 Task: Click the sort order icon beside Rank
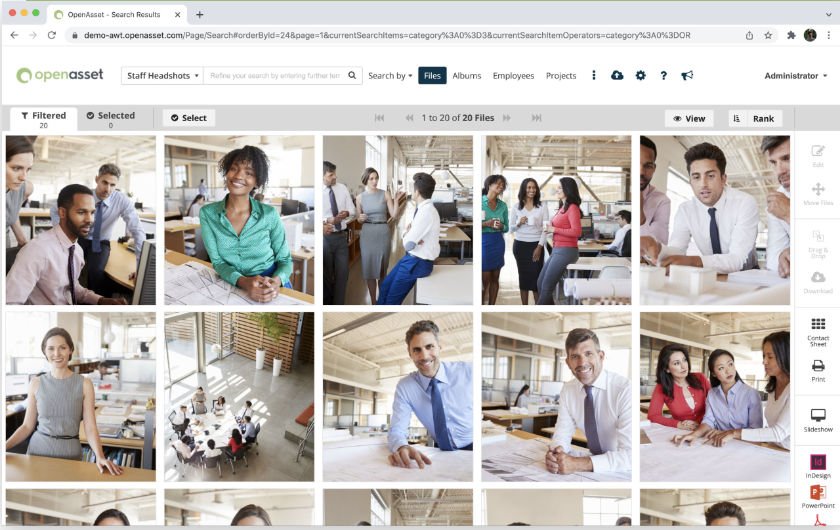(x=737, y=118)
